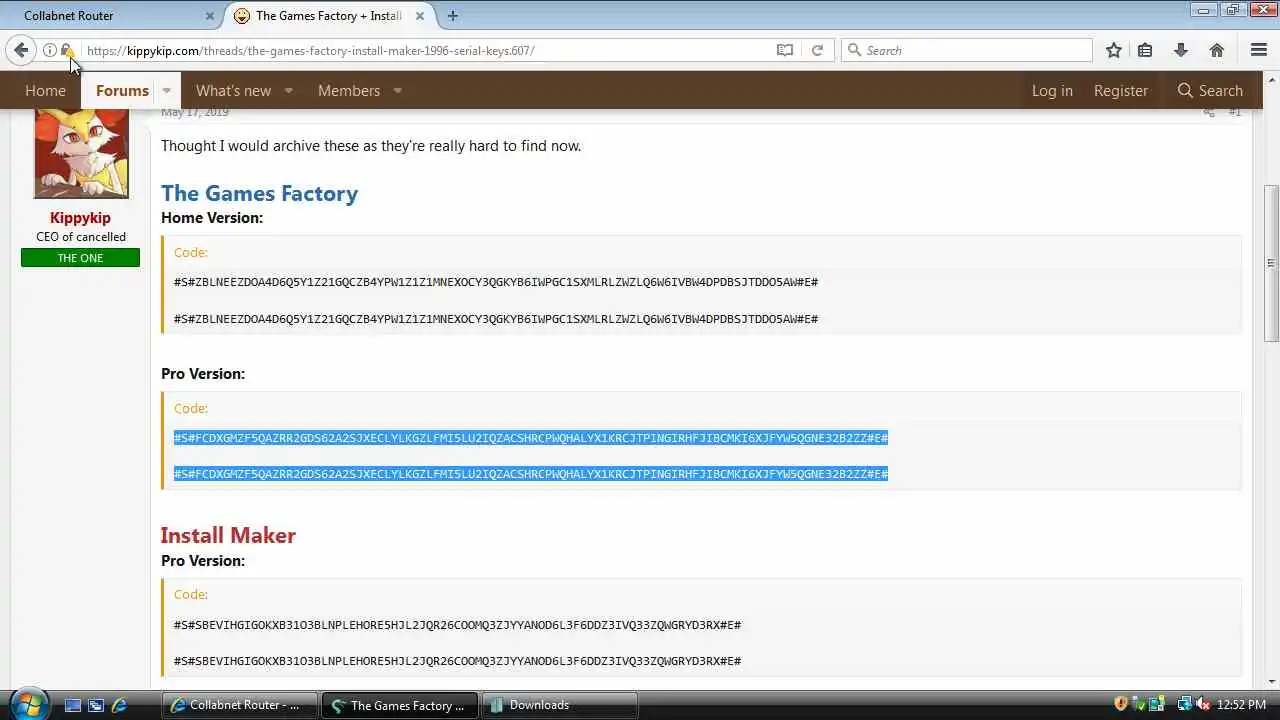Image resolution: width=1280 pixels, height=720 pixels.
Task: Open the Members nav item
Action: pos(349,91)
